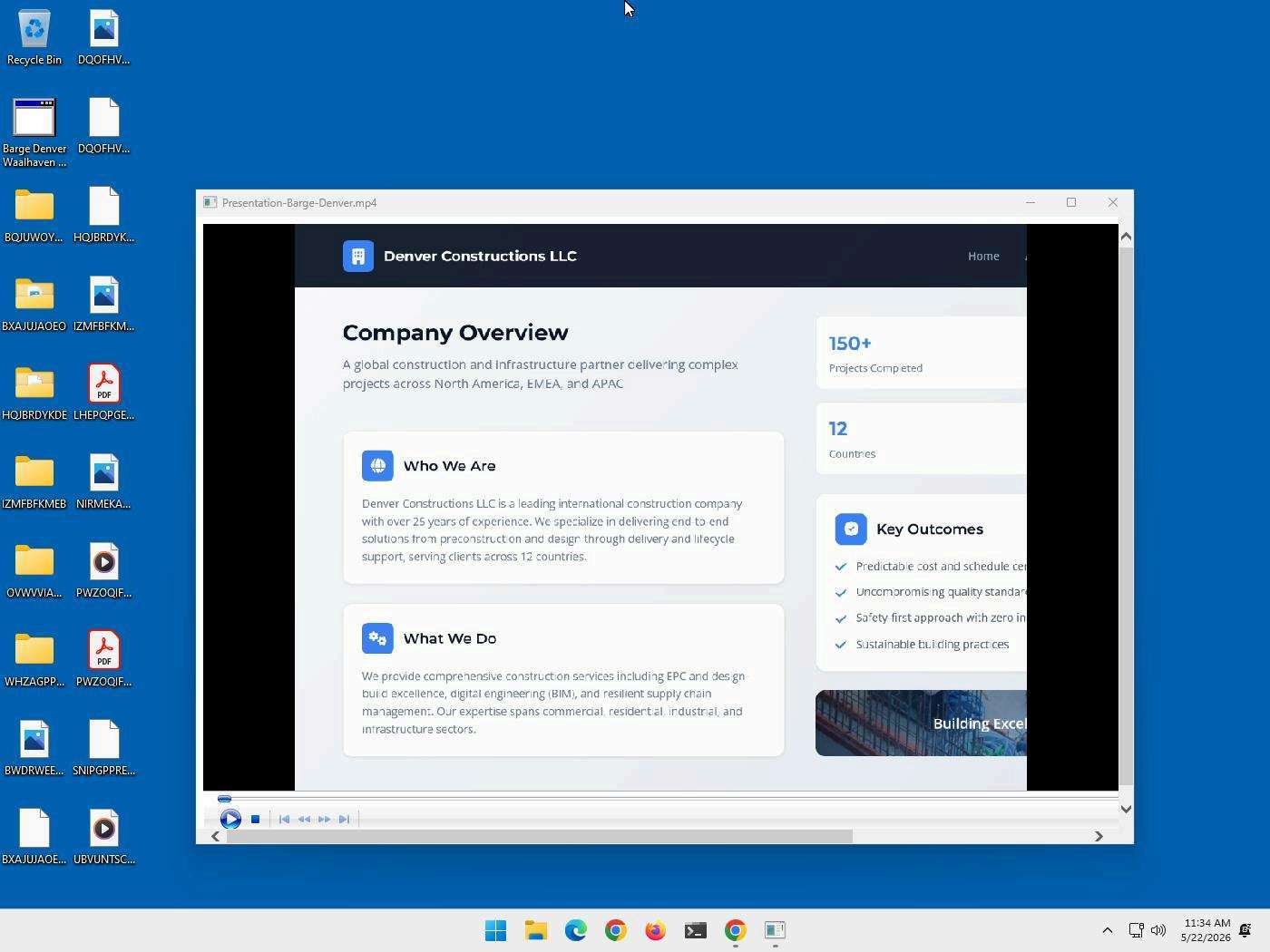The width and height of the screenshot is (1270, 952).
Task: Click the Company Overview heading
Action: point(455,333)
